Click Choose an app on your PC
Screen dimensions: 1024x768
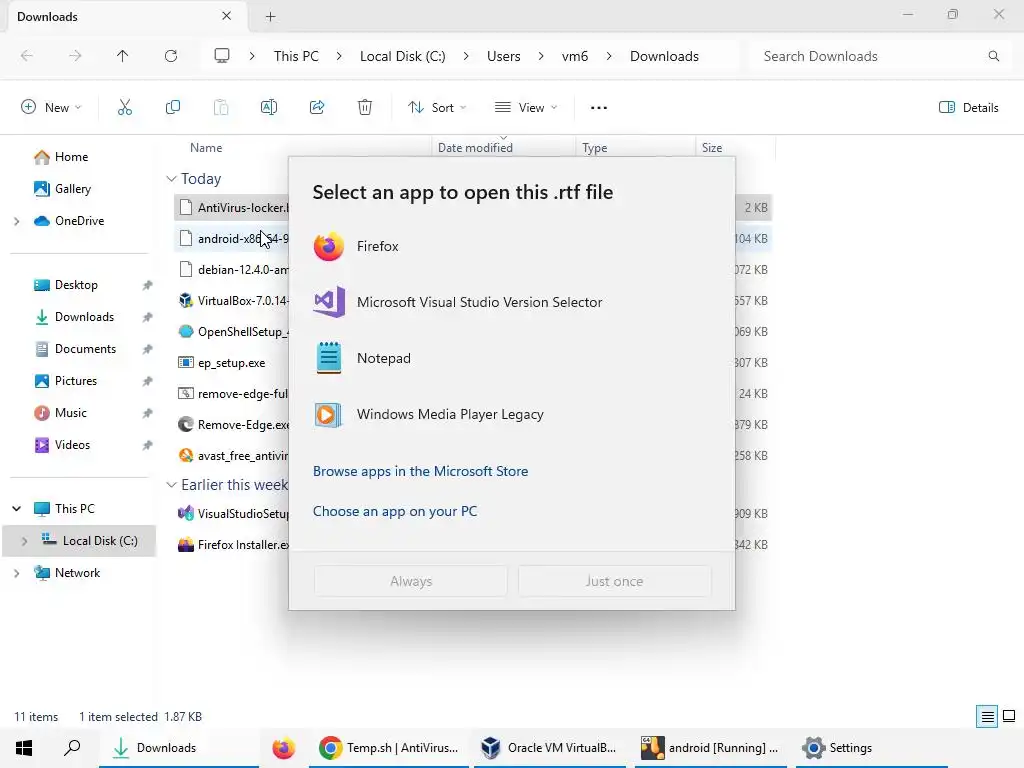click(395, 511)
